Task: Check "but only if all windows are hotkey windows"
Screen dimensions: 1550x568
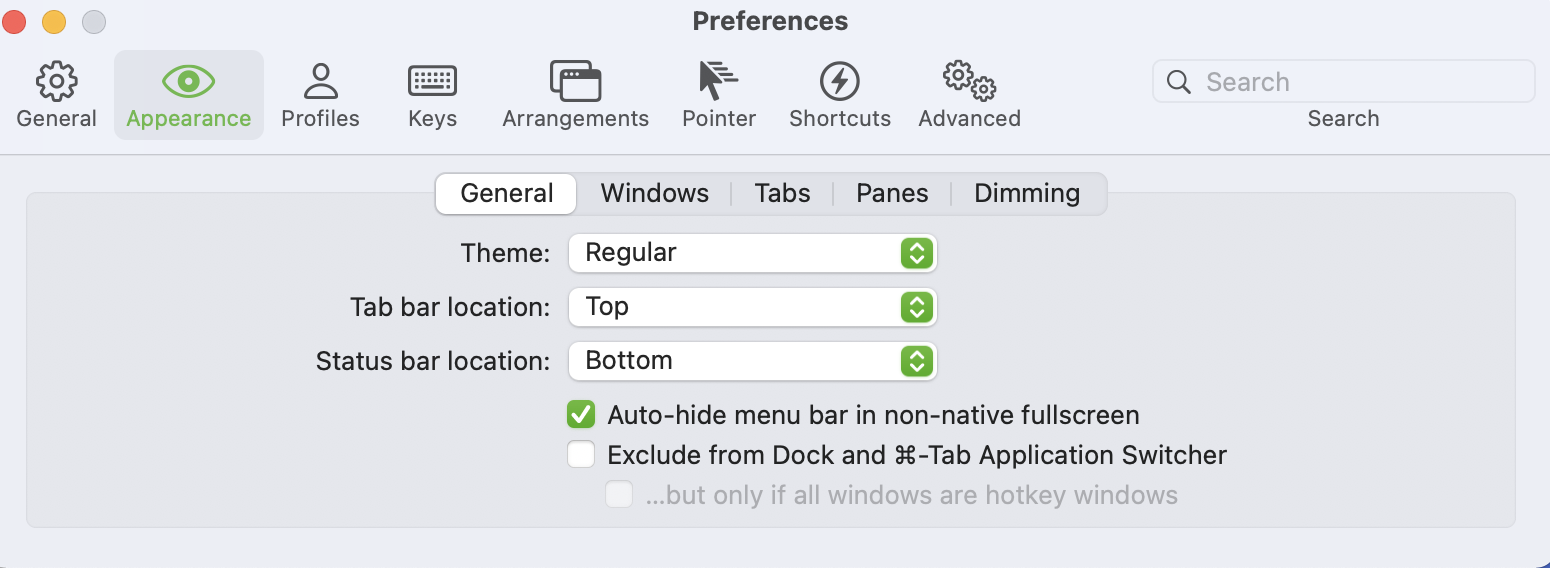Action: (x=619, y=495)
